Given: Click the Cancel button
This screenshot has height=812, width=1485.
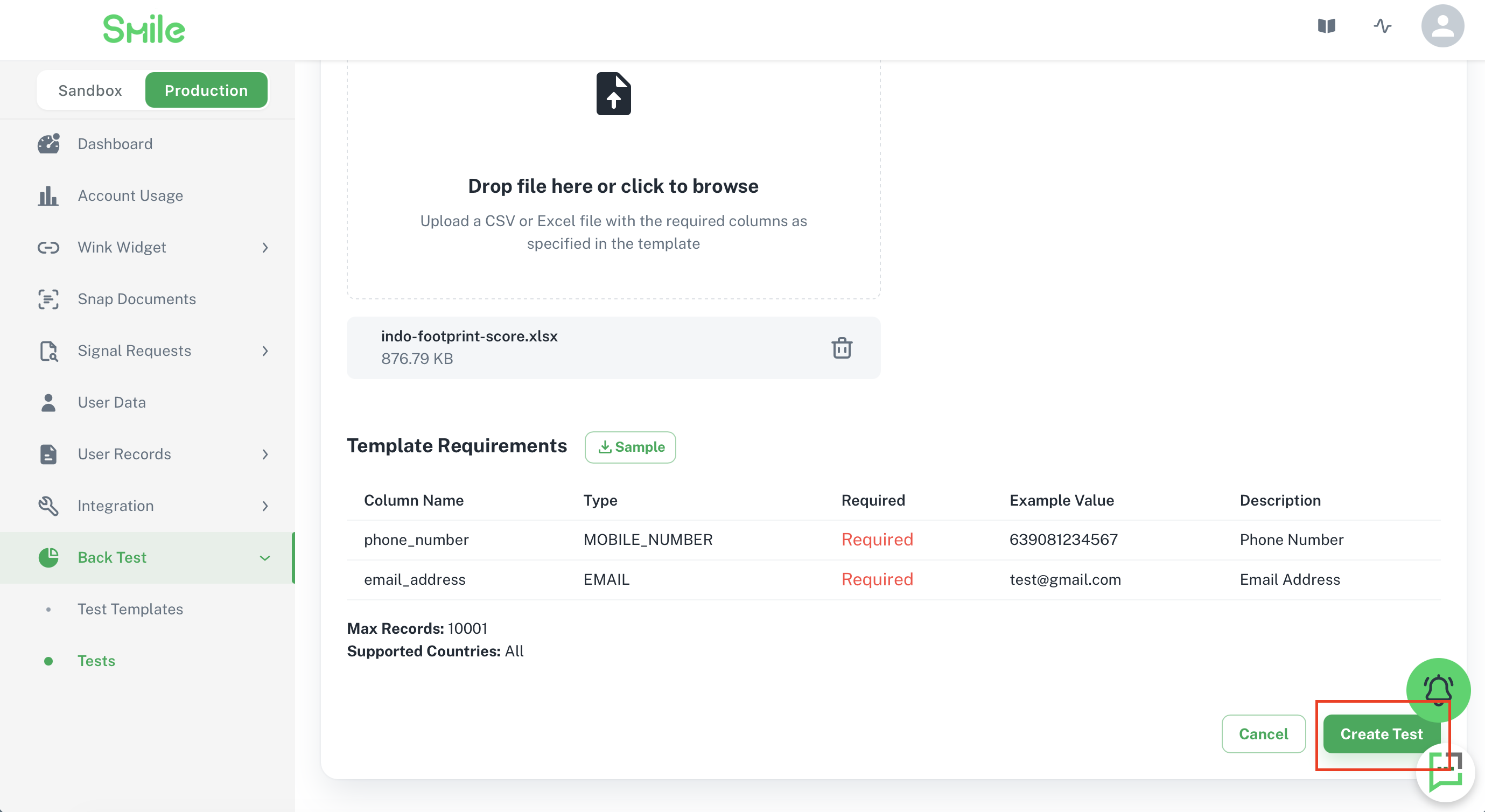Looking at the screenshot, I should click(x=1264, y=733).
